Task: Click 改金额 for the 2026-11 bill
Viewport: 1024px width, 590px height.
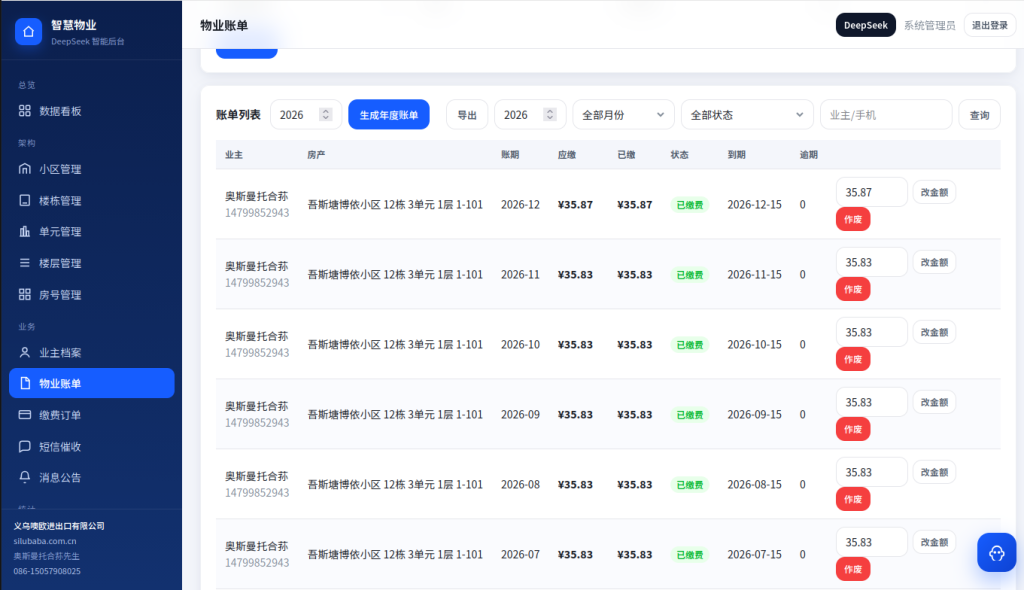Action: (934, 262)
